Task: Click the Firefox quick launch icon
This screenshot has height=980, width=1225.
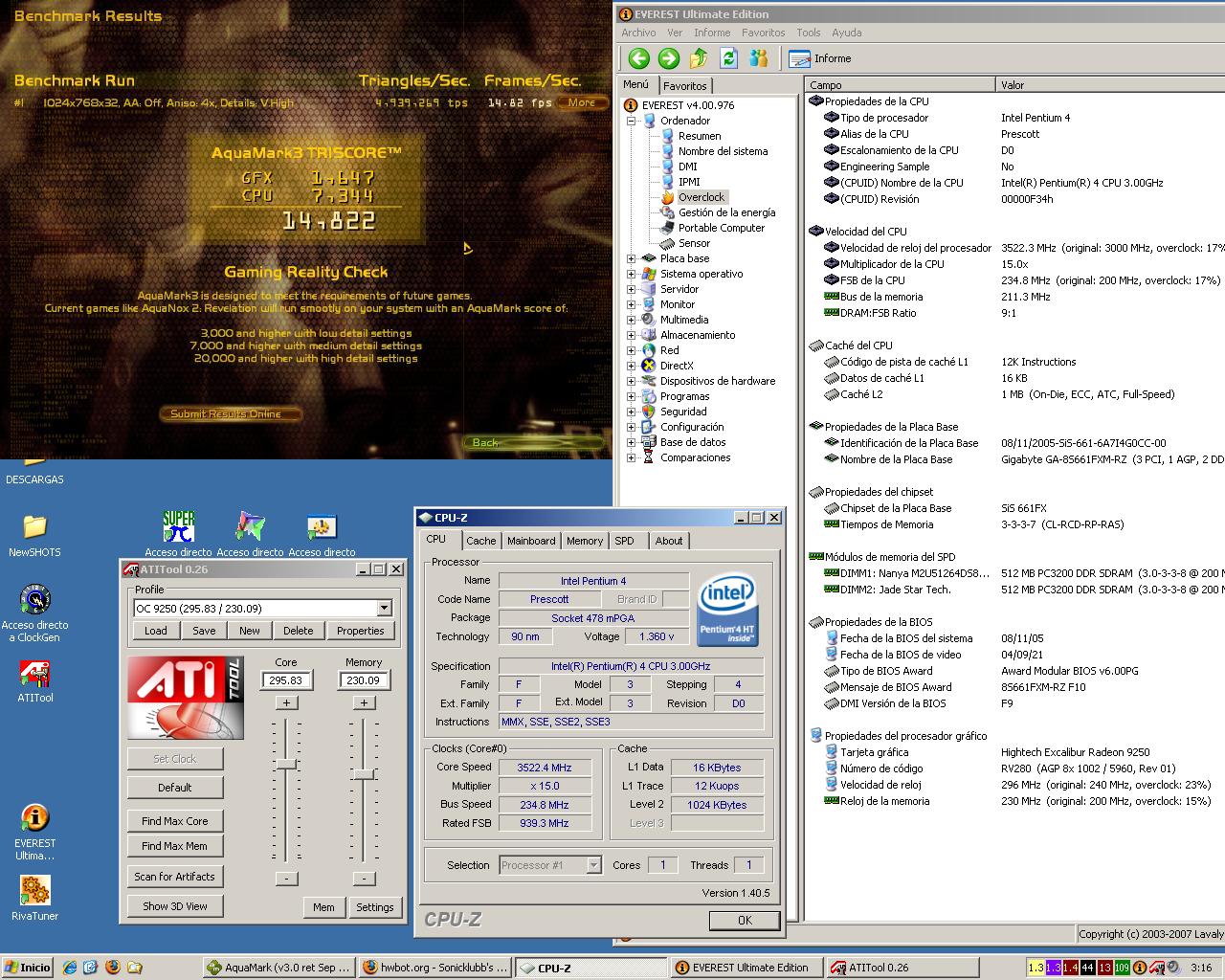Action: pos(113,968)
